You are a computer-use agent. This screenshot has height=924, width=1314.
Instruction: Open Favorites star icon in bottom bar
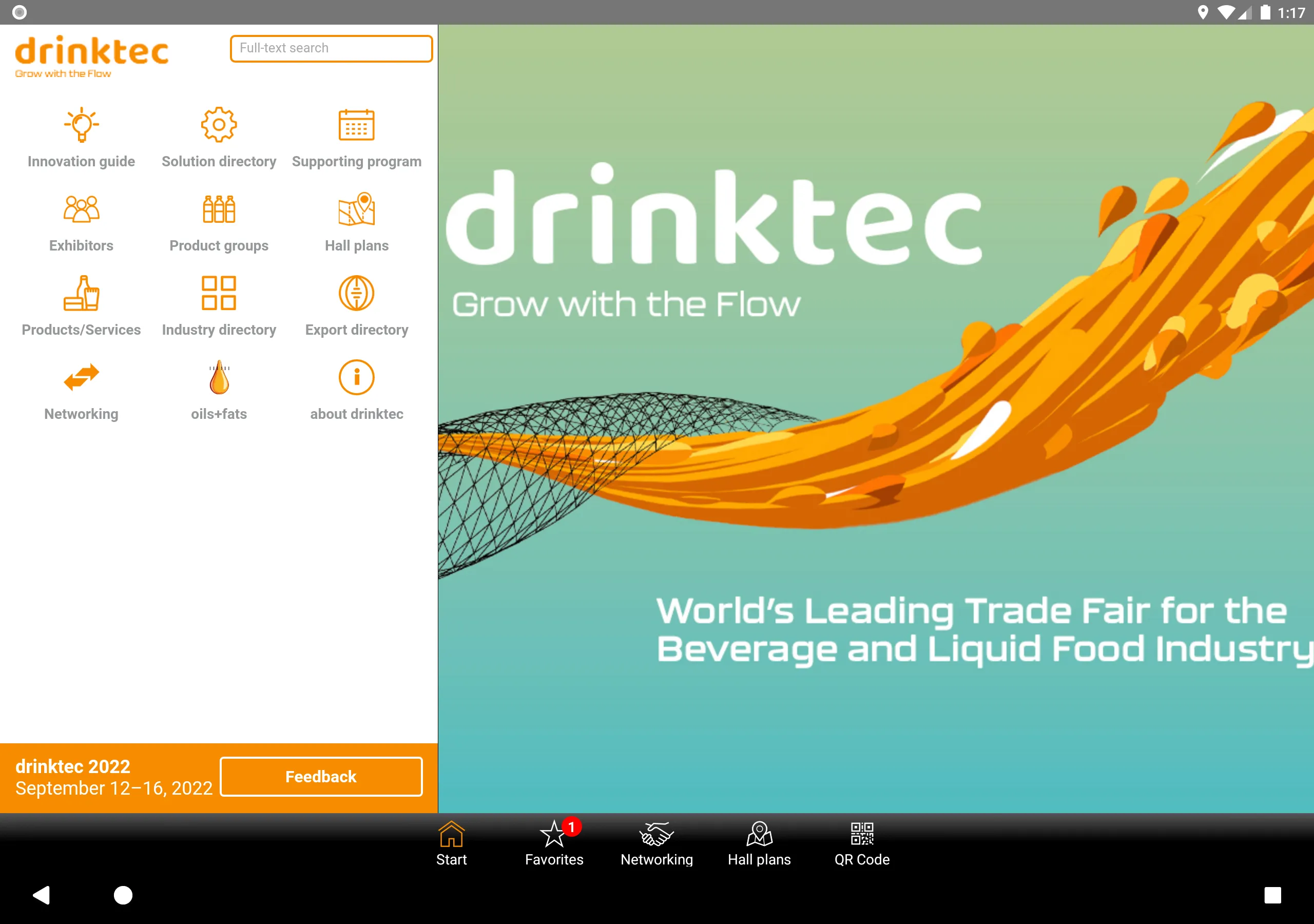pyautogui.click(x=553, y=834)
